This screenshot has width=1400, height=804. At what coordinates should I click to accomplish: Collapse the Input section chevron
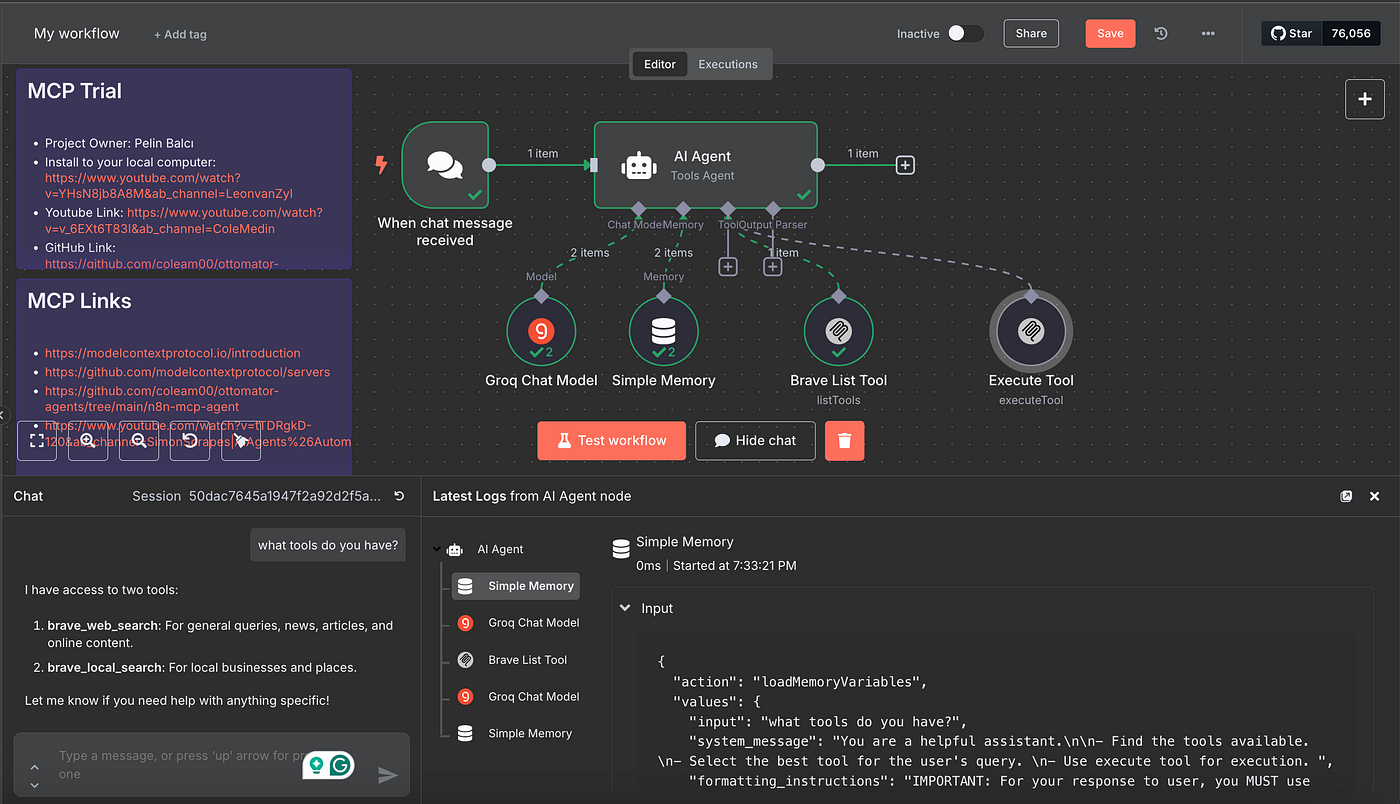click(625, 608)
